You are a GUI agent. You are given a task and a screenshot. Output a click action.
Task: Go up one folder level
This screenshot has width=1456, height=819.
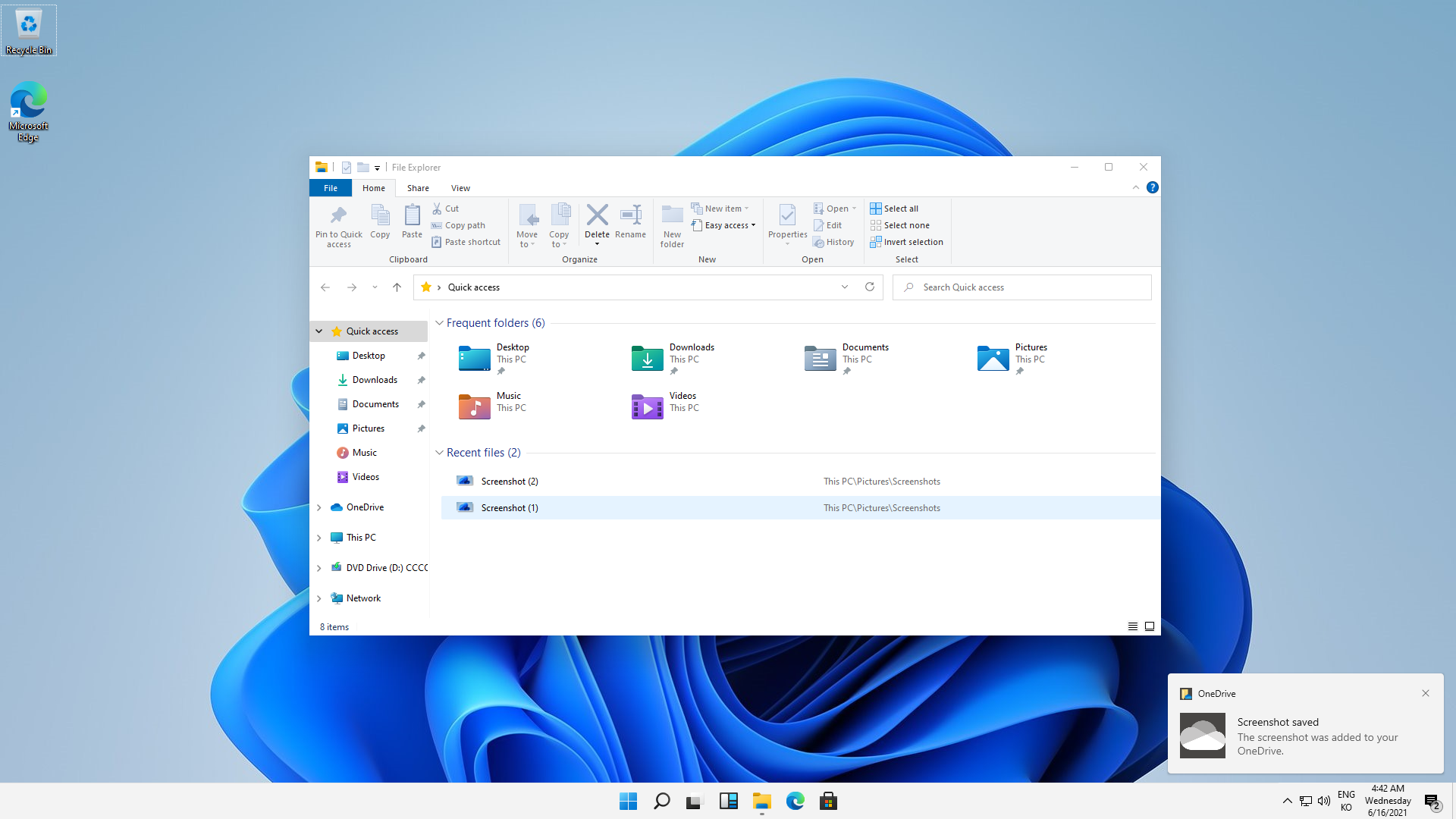coord(397,287)
